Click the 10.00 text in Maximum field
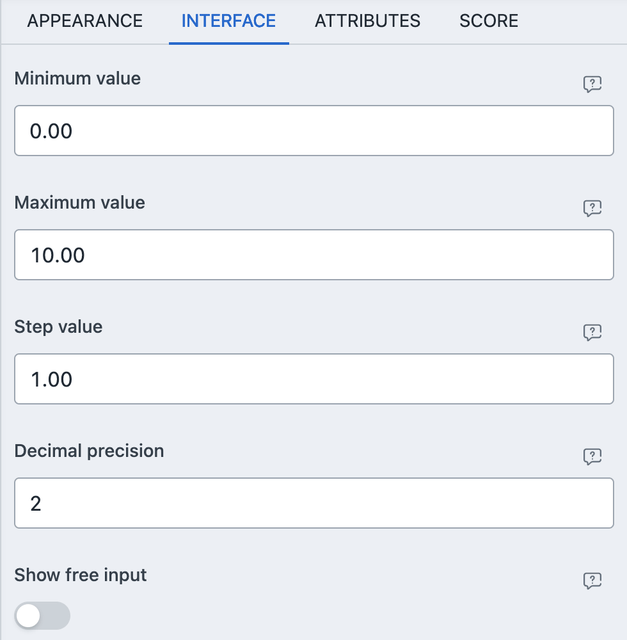This screenshot has height=640, width=627. [x=57, y=255]
